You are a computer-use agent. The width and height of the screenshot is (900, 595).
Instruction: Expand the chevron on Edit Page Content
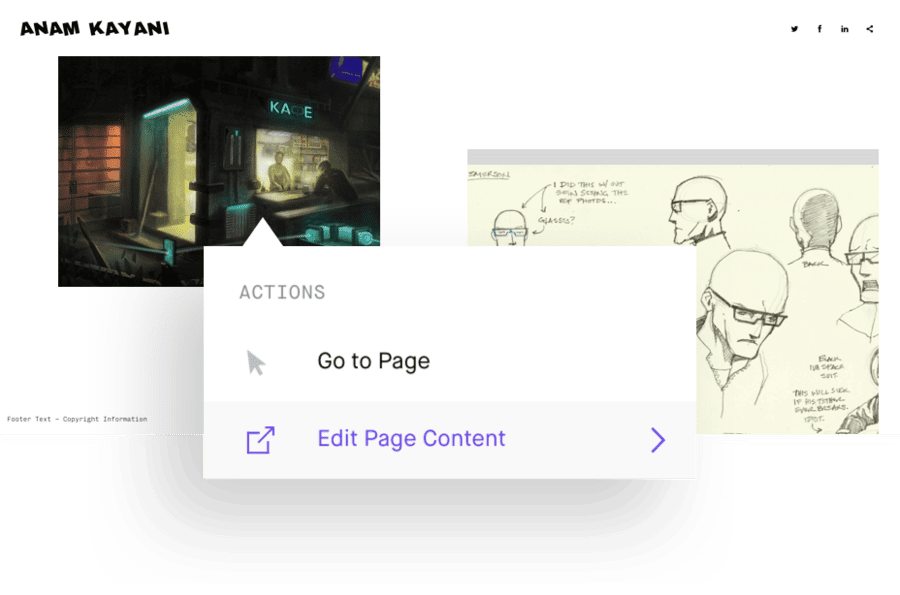tap(657, 440)
